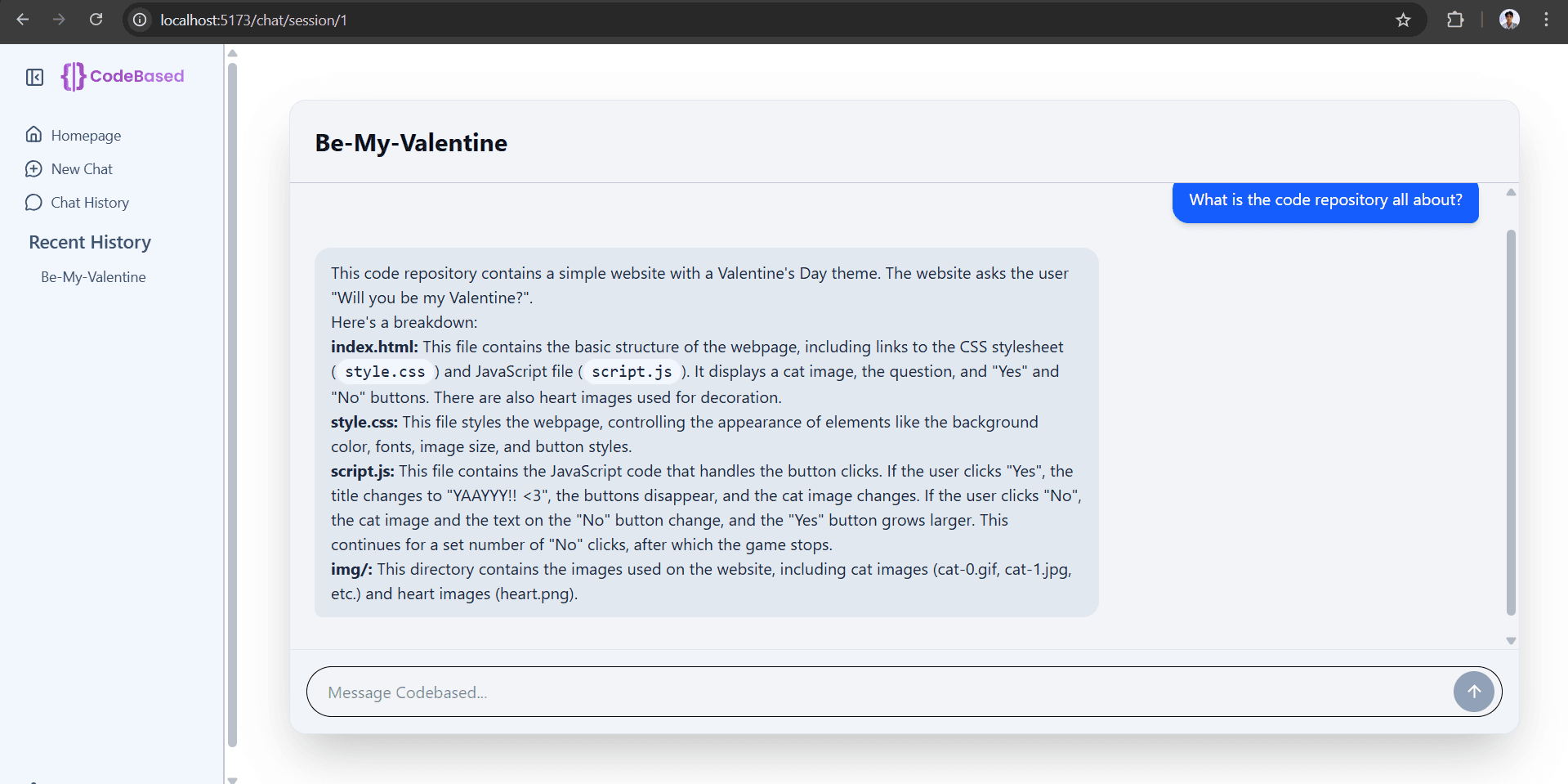Select the style.css inline code chip
The image size is (1568, 784).
click(384, 371)
